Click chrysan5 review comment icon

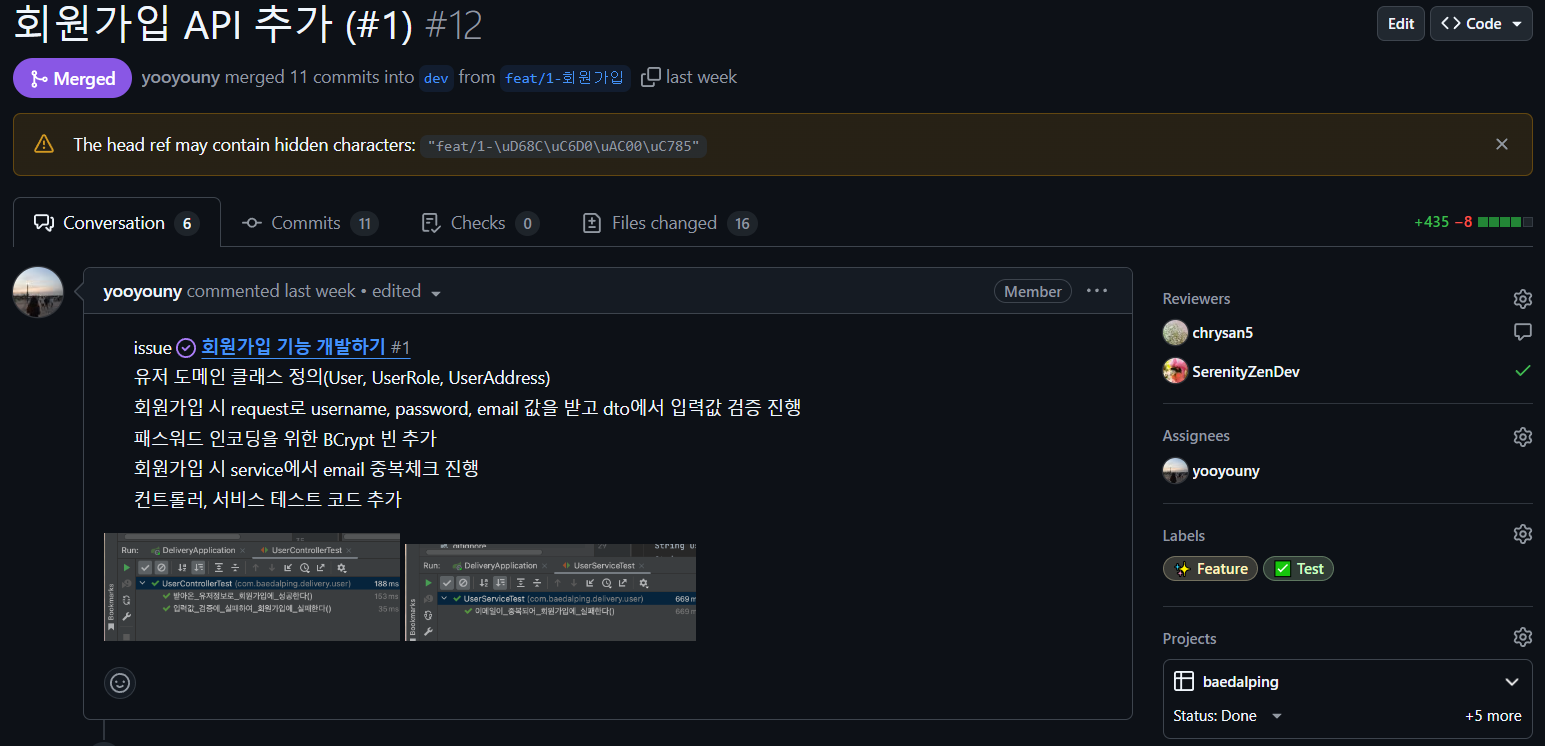(1522, 332)
